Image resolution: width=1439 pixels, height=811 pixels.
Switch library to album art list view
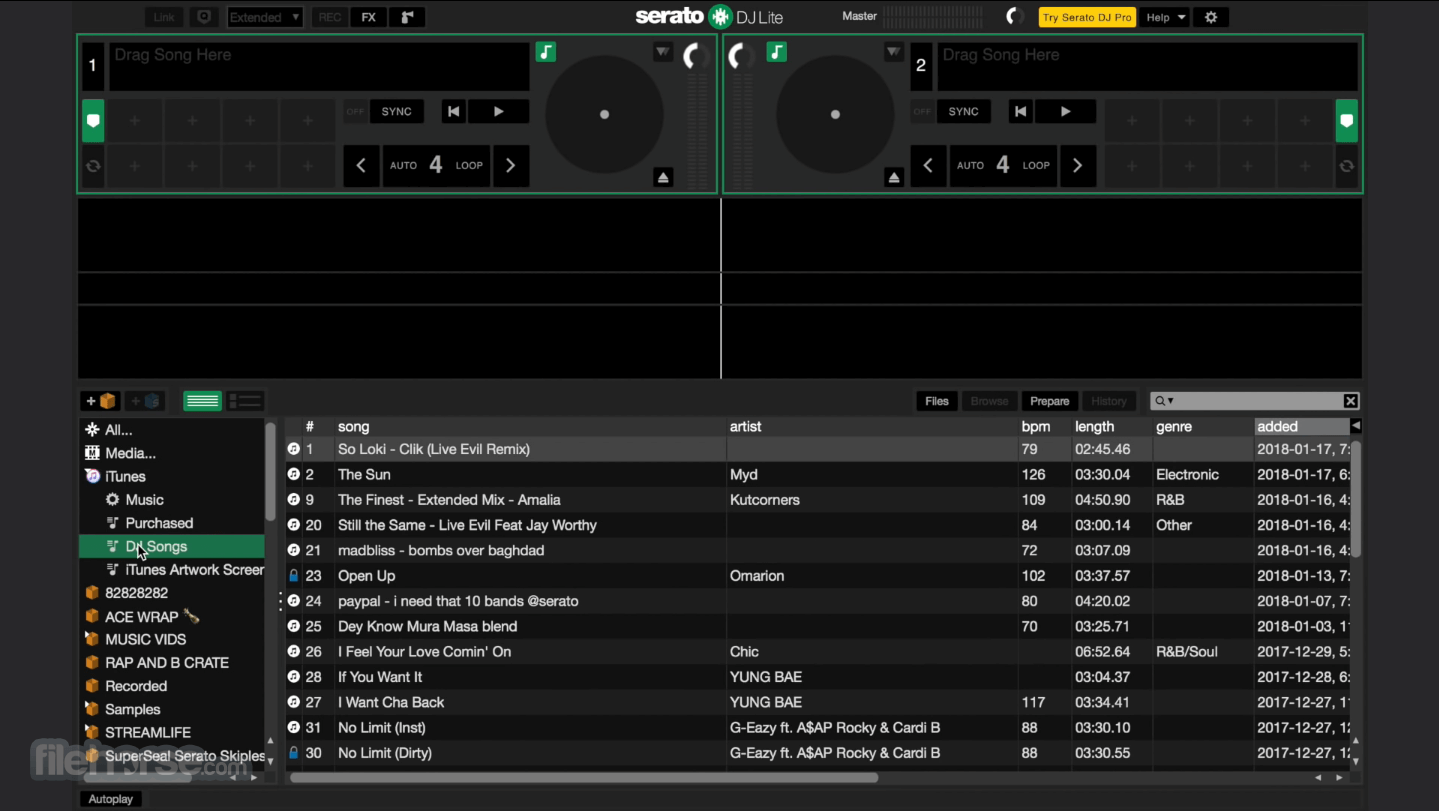[x=245, y=401]
